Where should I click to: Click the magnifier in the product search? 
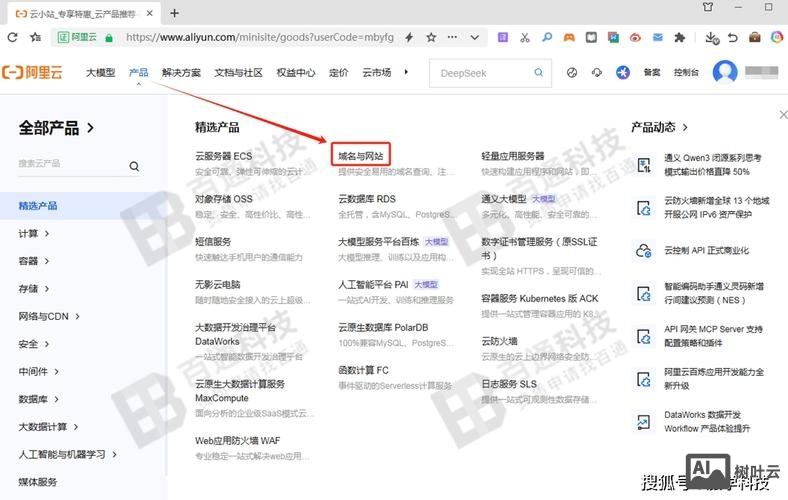pyautogui.click(x=134, y=166)
